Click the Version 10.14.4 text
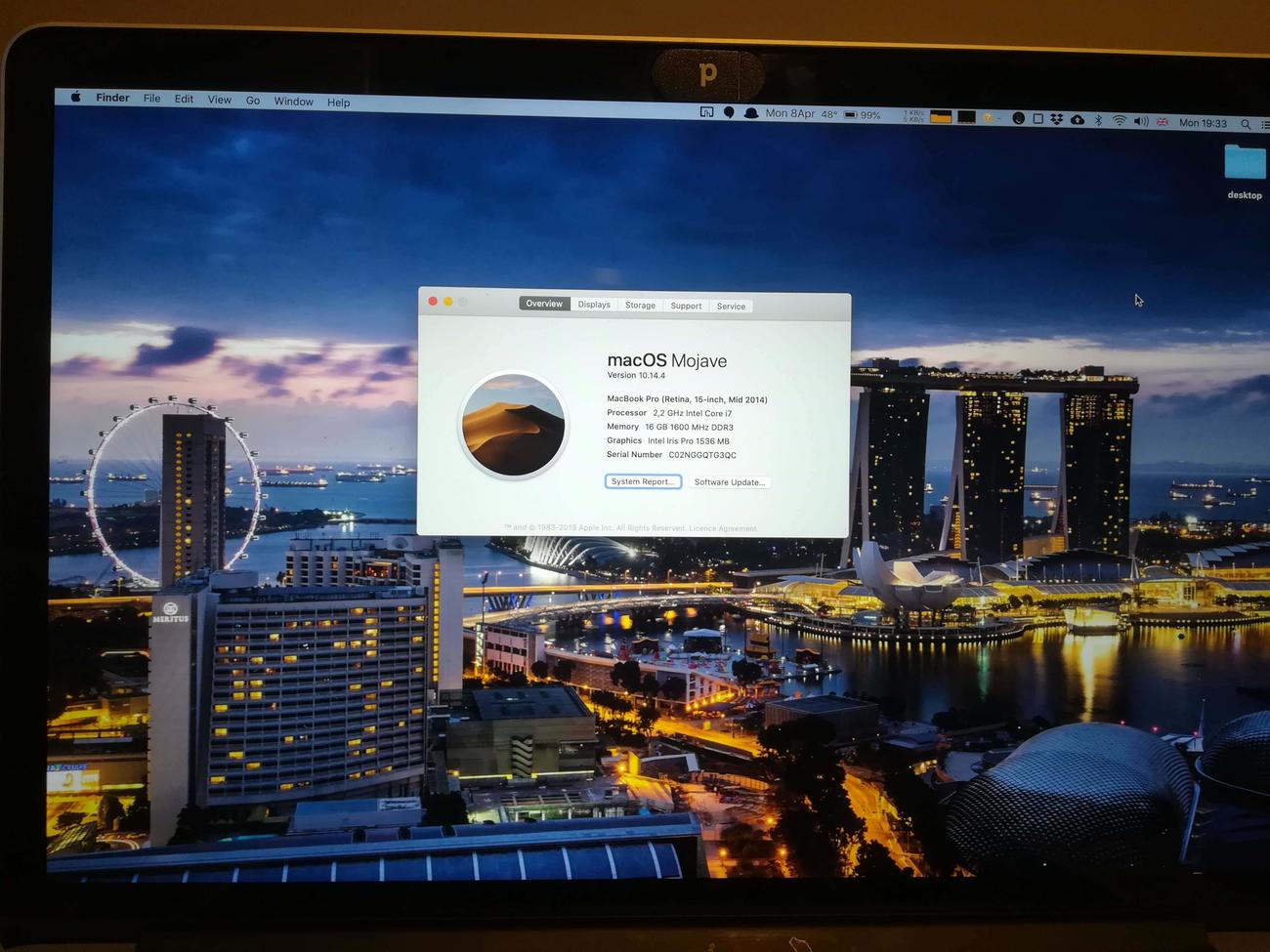Image resolution: width=1270 pixels, height=952 pixels. 636,375
